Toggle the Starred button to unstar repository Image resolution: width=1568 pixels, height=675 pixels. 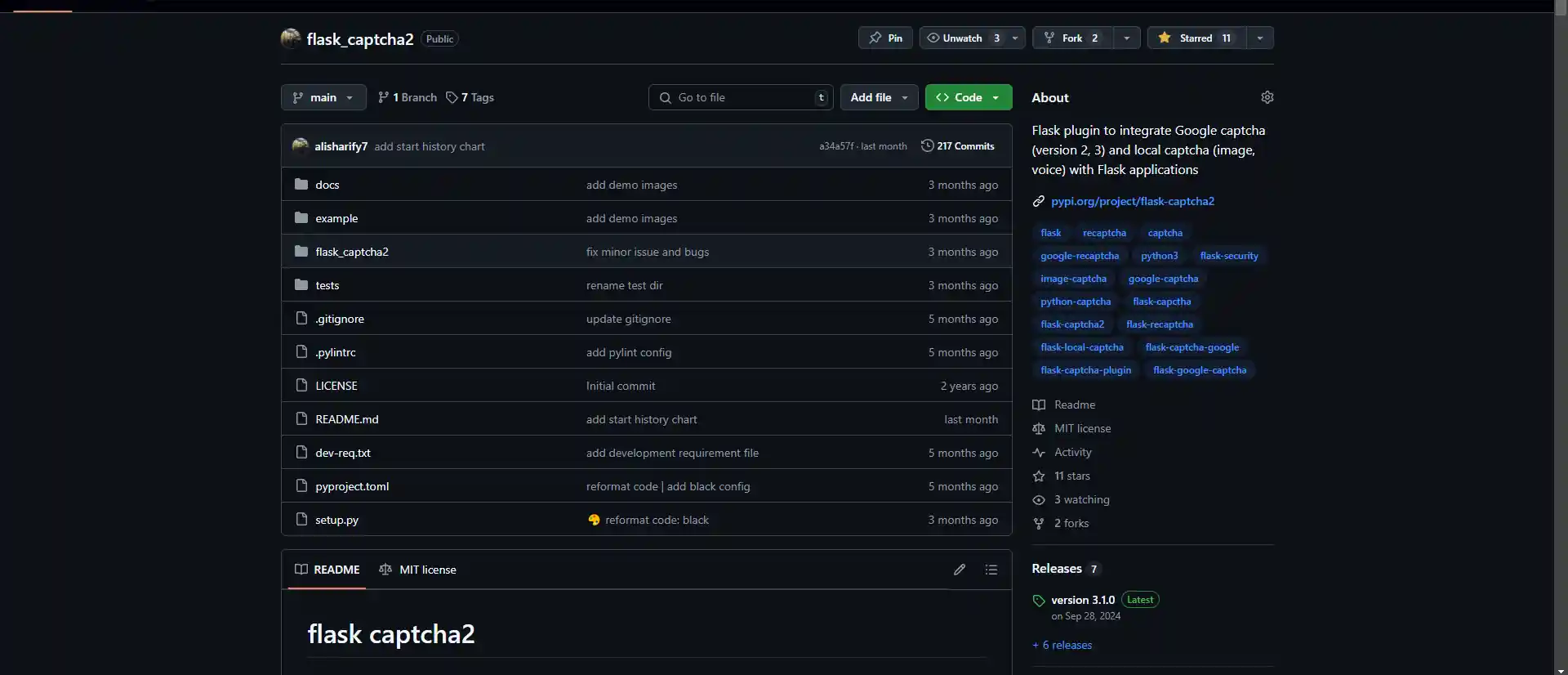pyautogui.click(x=1197, y=38)
